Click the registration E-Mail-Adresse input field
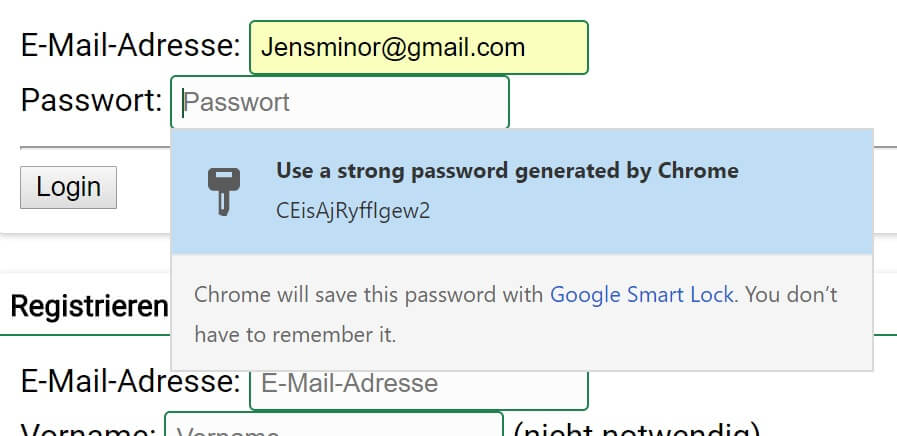This screenshot has width=897, height=436. tap(418, 384)
